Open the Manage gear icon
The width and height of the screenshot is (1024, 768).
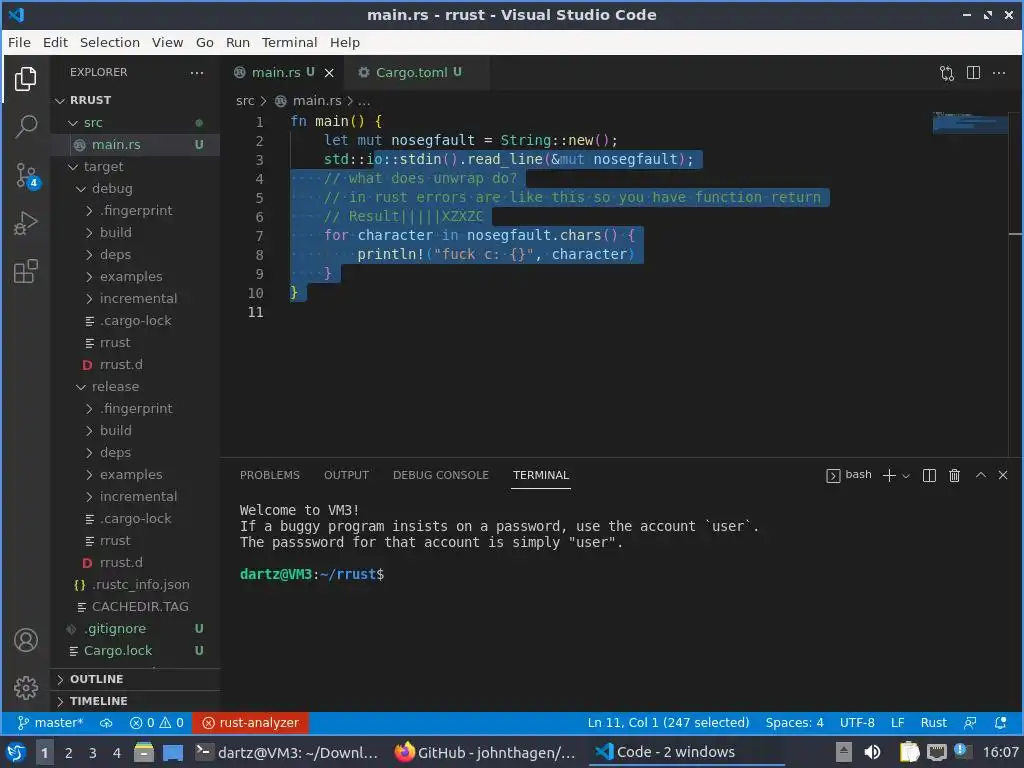pos(25,688)
